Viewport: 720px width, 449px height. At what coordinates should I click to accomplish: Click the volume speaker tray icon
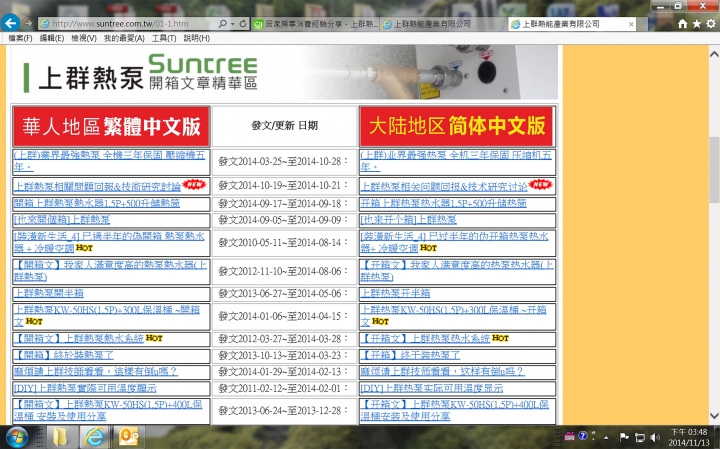point(655,437)
